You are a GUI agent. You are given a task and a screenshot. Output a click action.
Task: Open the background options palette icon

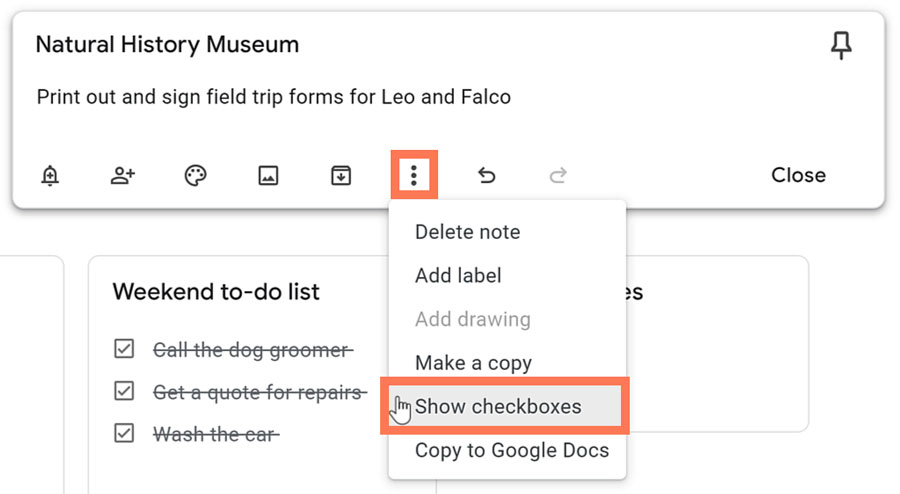(196, 176)
